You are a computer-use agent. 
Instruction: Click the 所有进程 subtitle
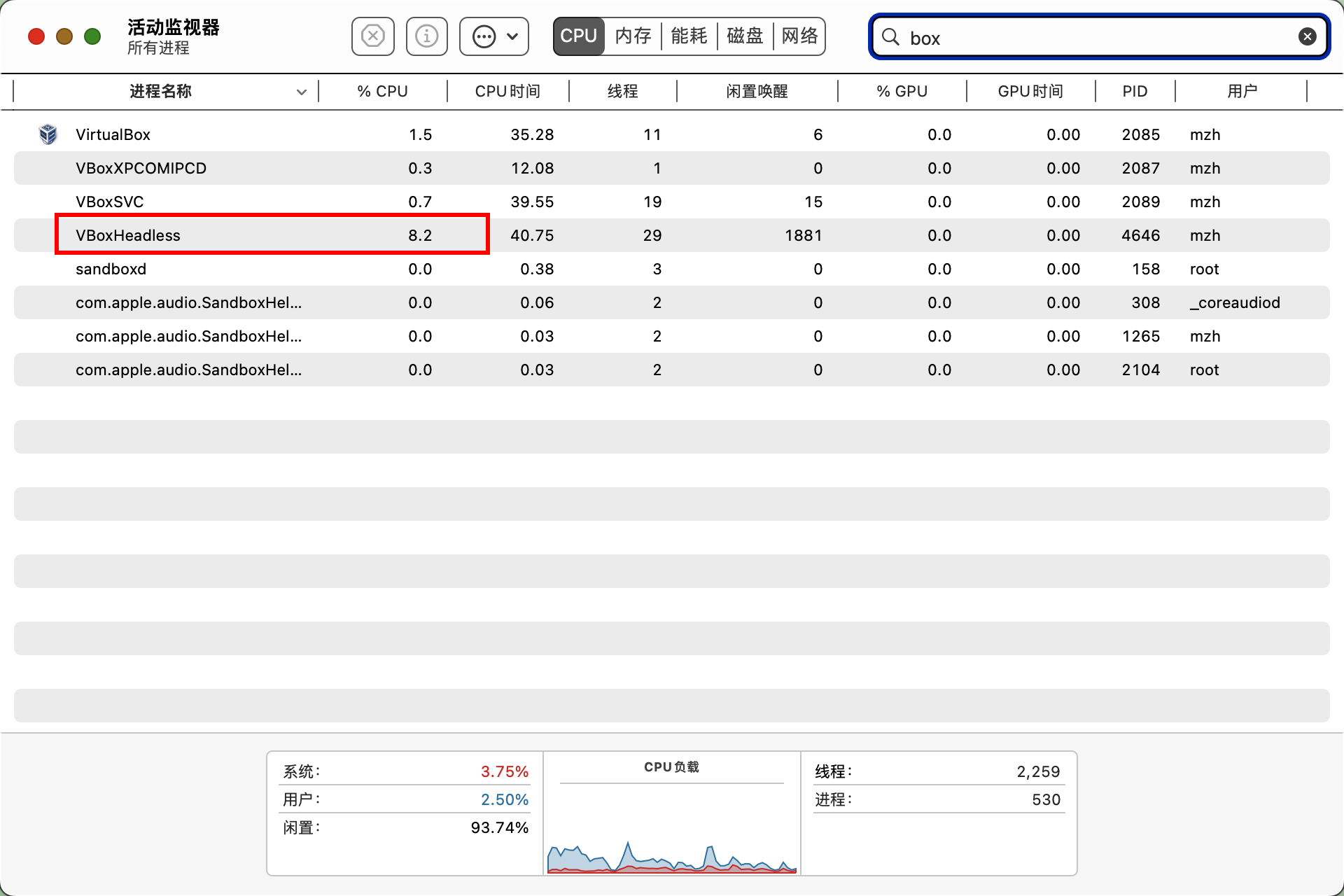158,48
